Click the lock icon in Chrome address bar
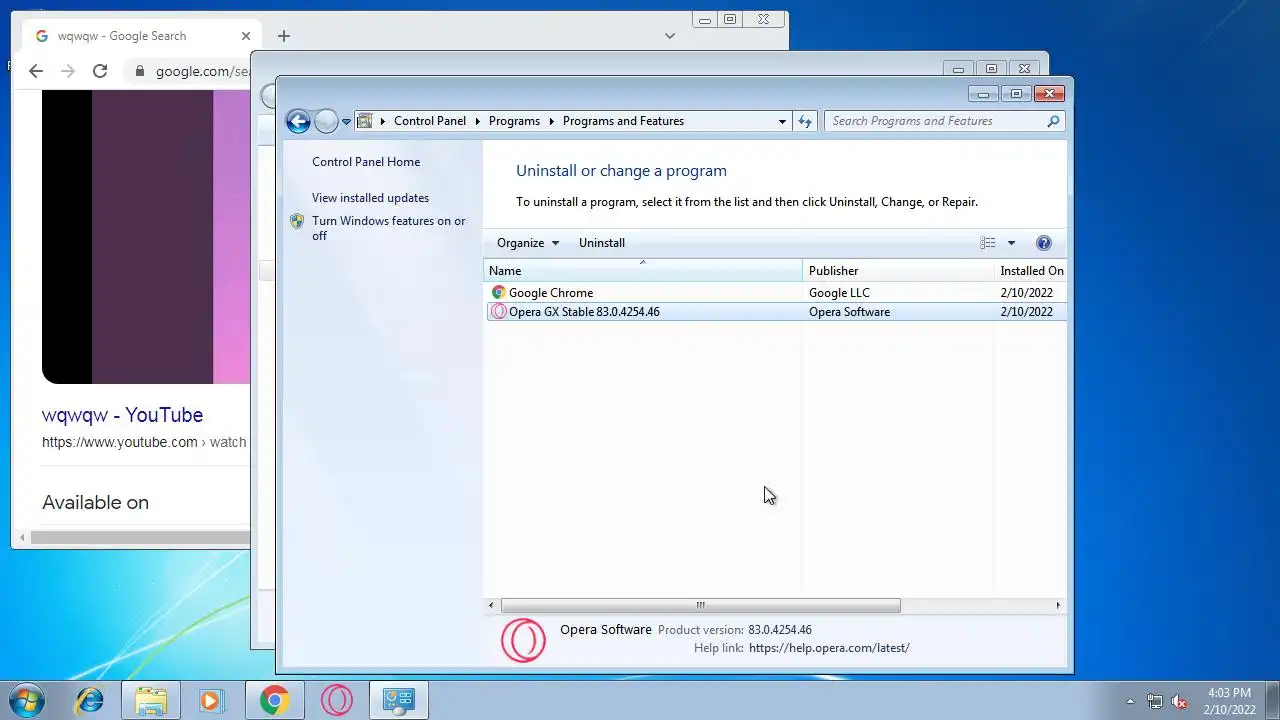The image size is (1280, 720). tap(139, 71)
